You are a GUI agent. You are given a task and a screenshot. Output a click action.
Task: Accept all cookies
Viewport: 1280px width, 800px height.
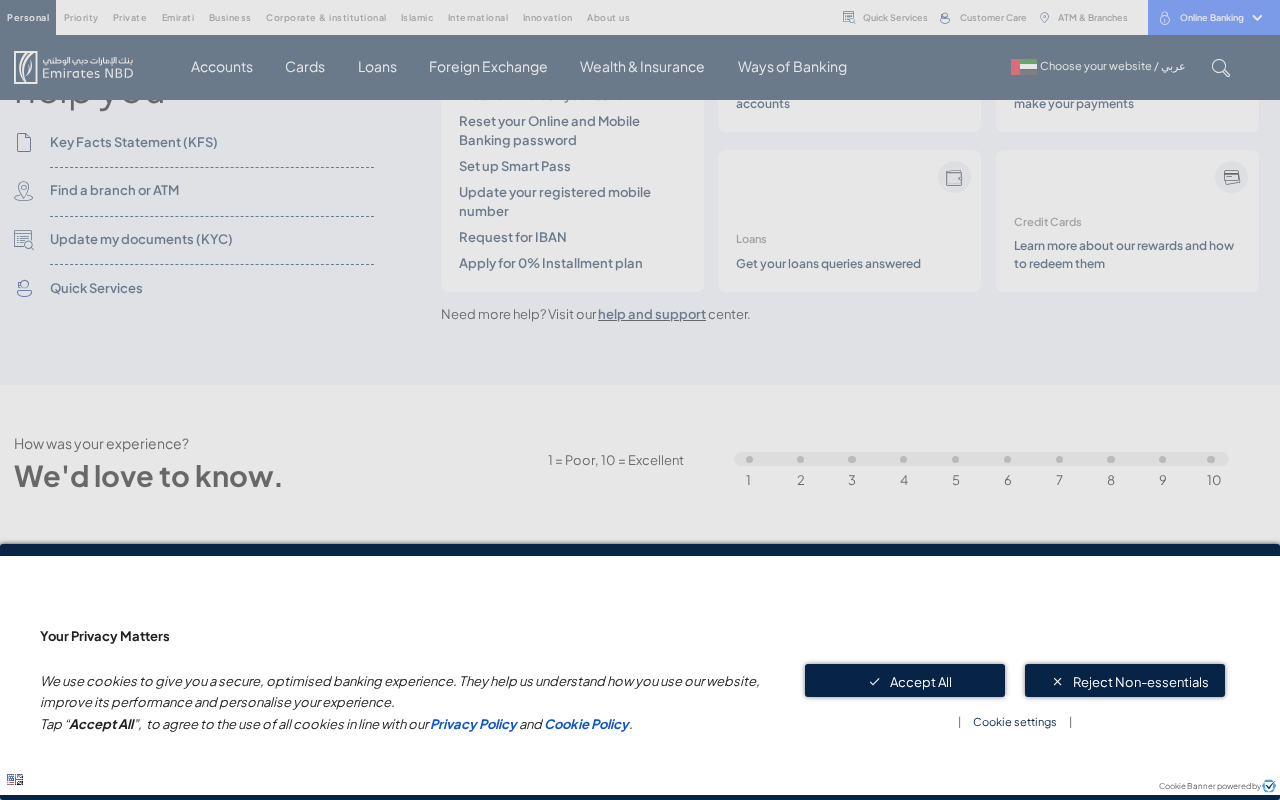pyautogui.click(x=905, y=681)
